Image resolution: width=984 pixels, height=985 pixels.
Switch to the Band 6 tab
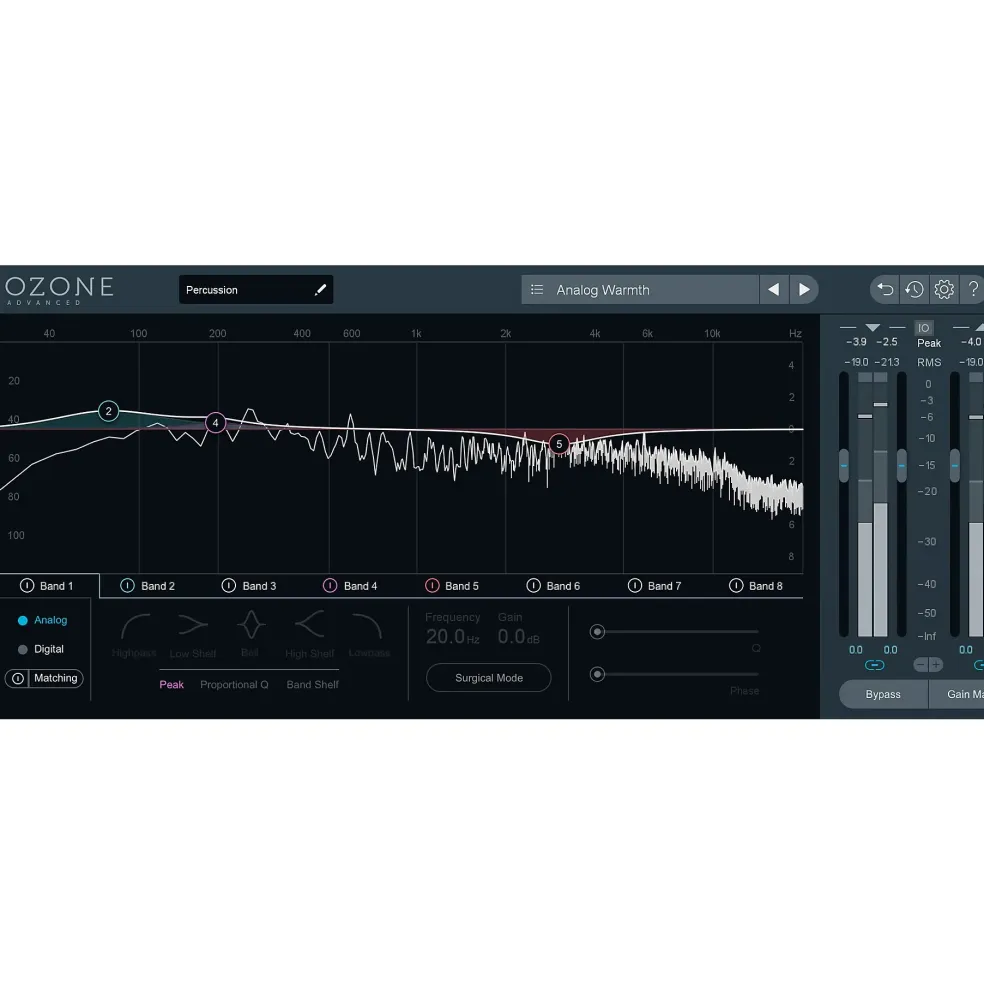563,586
